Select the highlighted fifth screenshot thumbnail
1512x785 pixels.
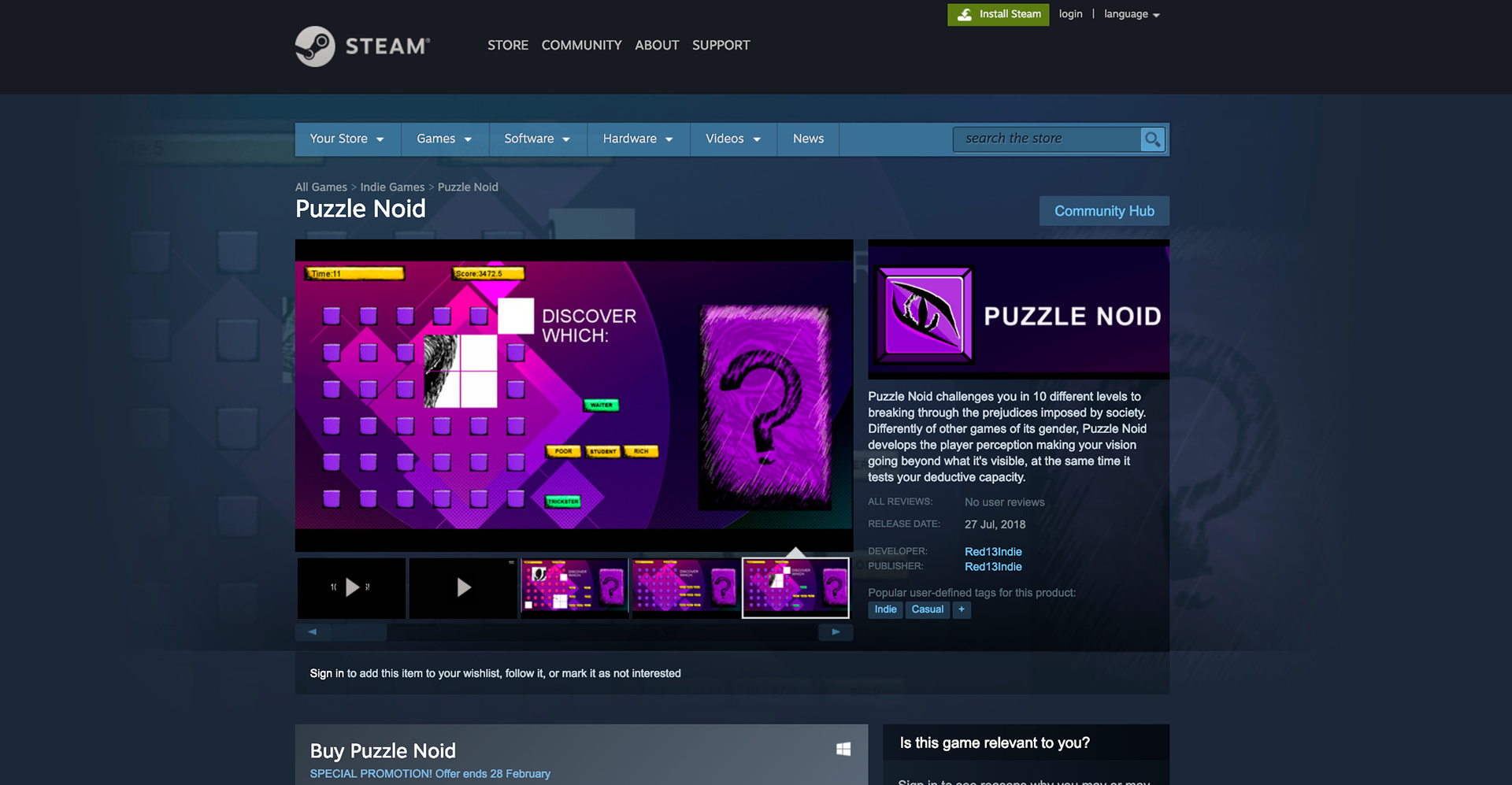[x=796, y=587]
